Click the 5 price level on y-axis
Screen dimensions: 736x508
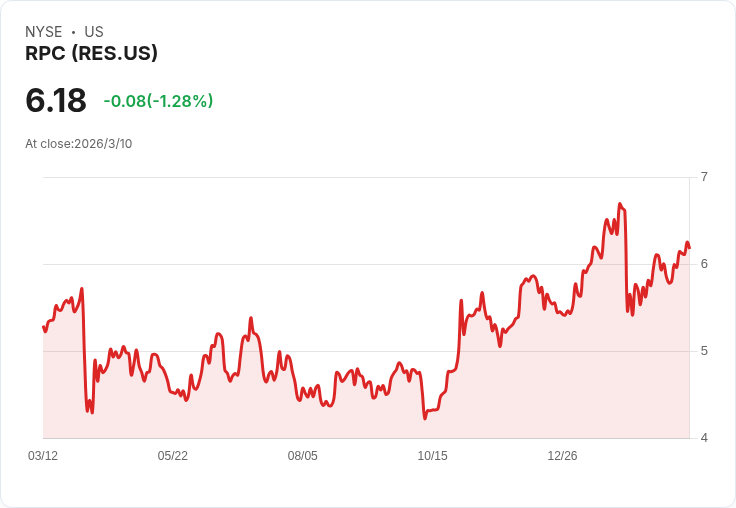(x=704, y=351)
